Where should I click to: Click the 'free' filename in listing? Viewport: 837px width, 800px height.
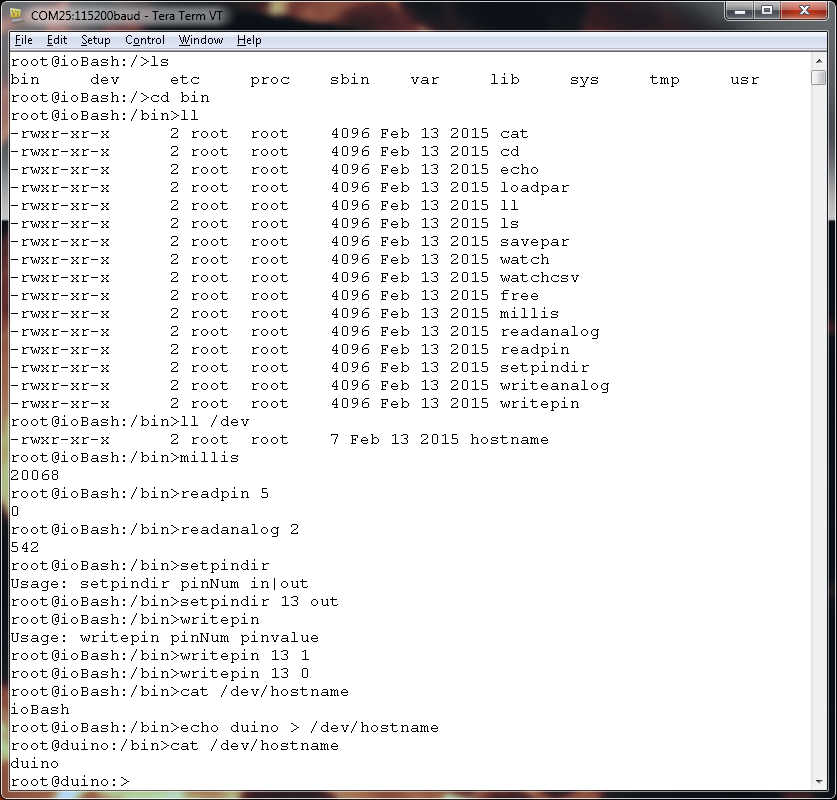pyautogui.click(x=519, y=295)
